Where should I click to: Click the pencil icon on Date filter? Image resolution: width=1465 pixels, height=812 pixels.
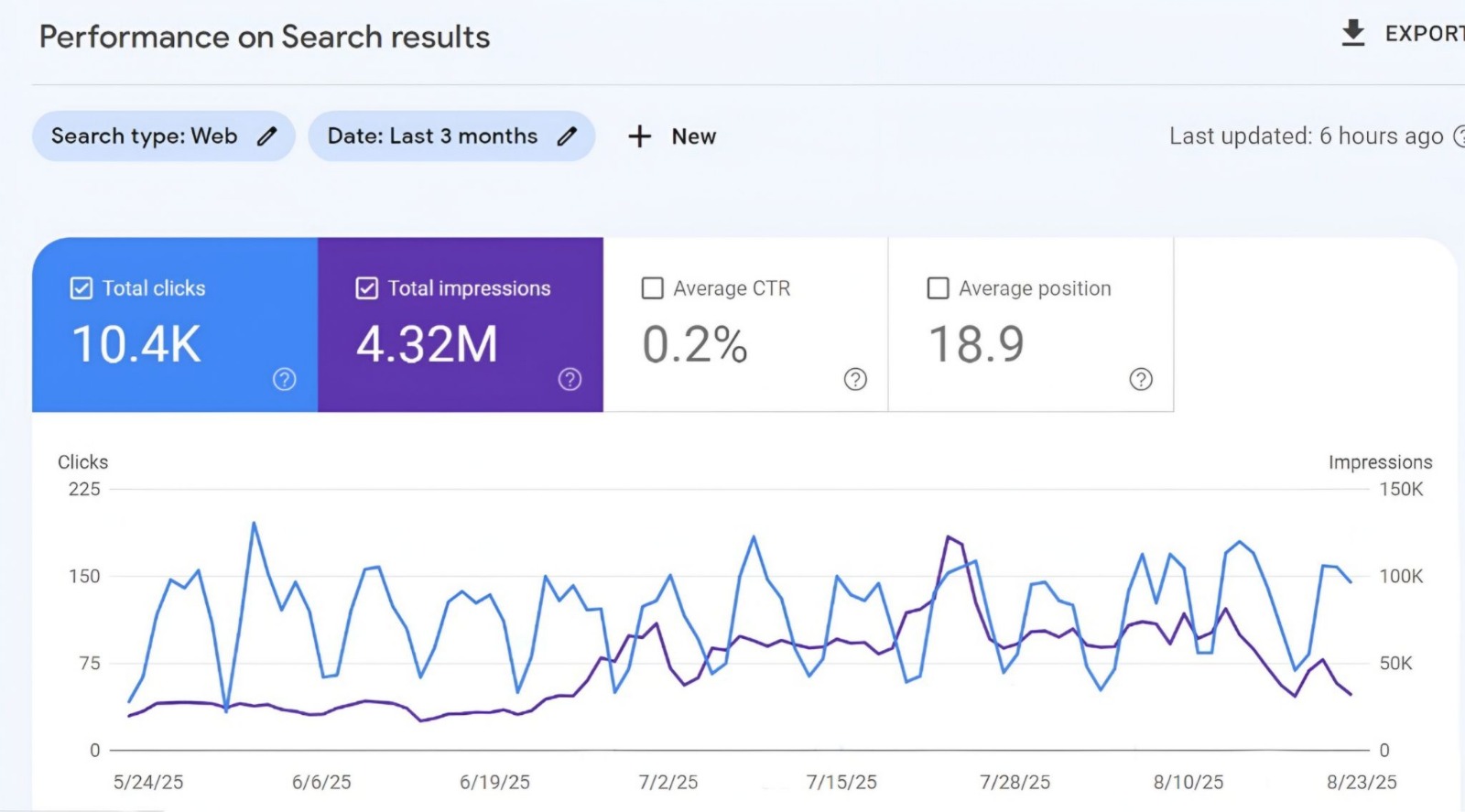coord(567,136)
